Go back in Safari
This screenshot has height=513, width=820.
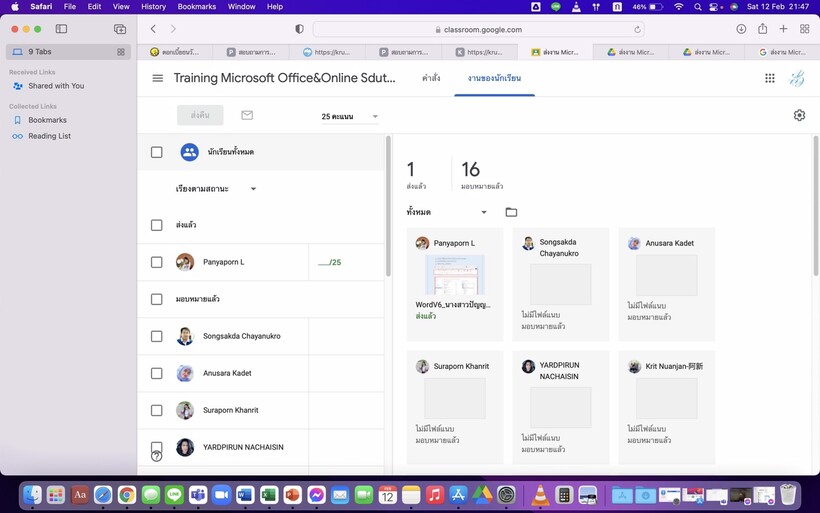click(153, 29)
